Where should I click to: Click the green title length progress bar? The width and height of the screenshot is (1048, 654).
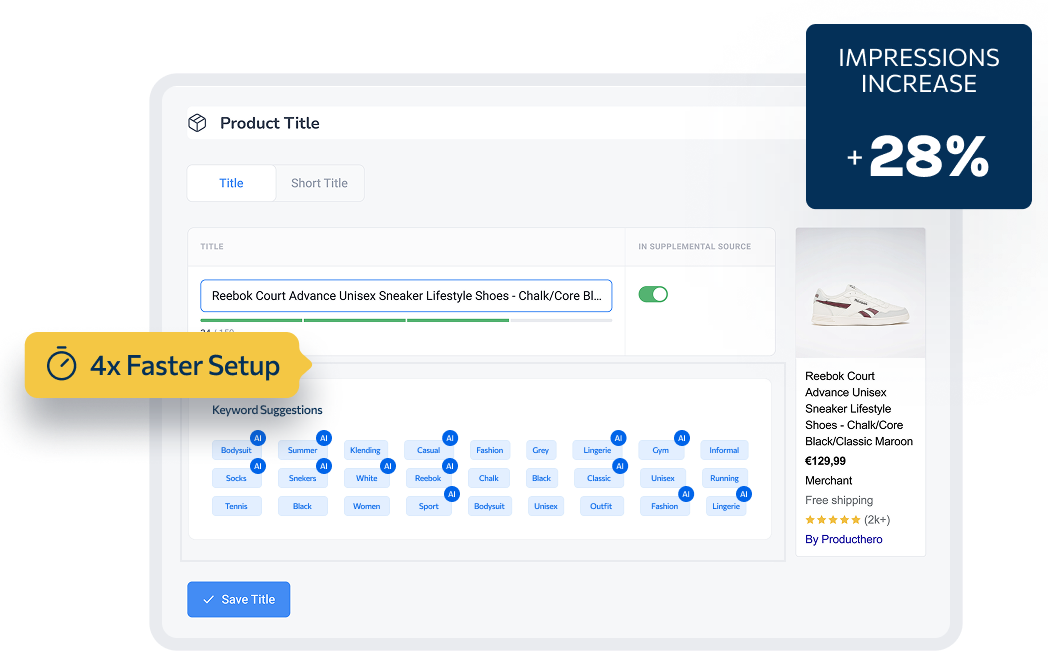pyautogui.click(x=406, y=321)
